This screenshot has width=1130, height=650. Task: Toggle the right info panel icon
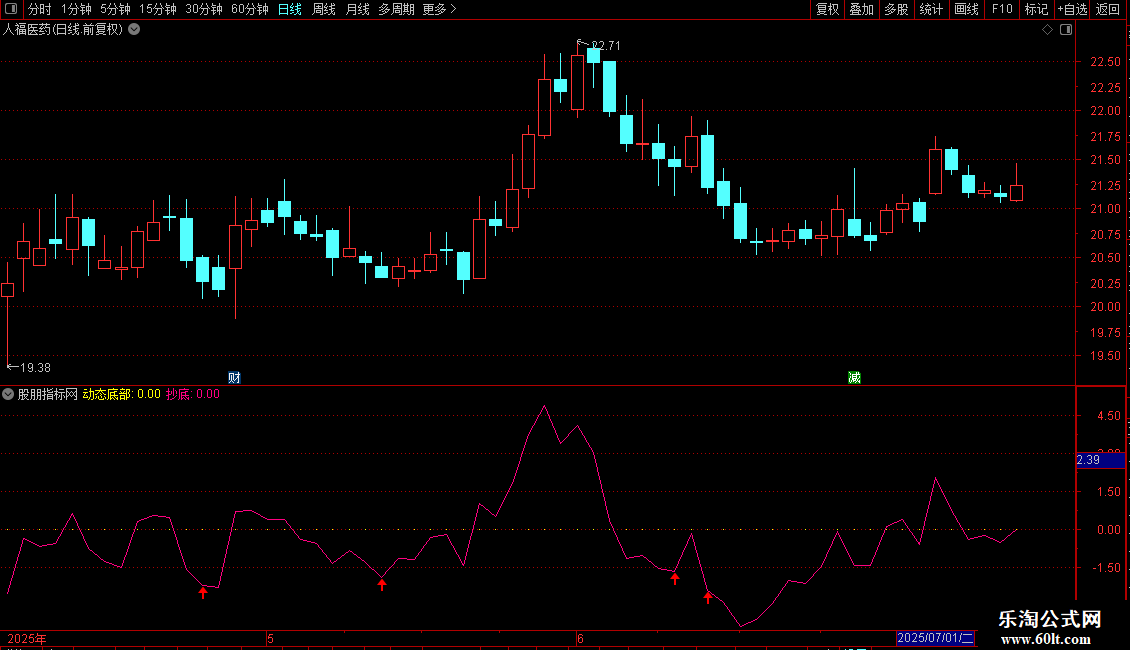click(1066, 30)
